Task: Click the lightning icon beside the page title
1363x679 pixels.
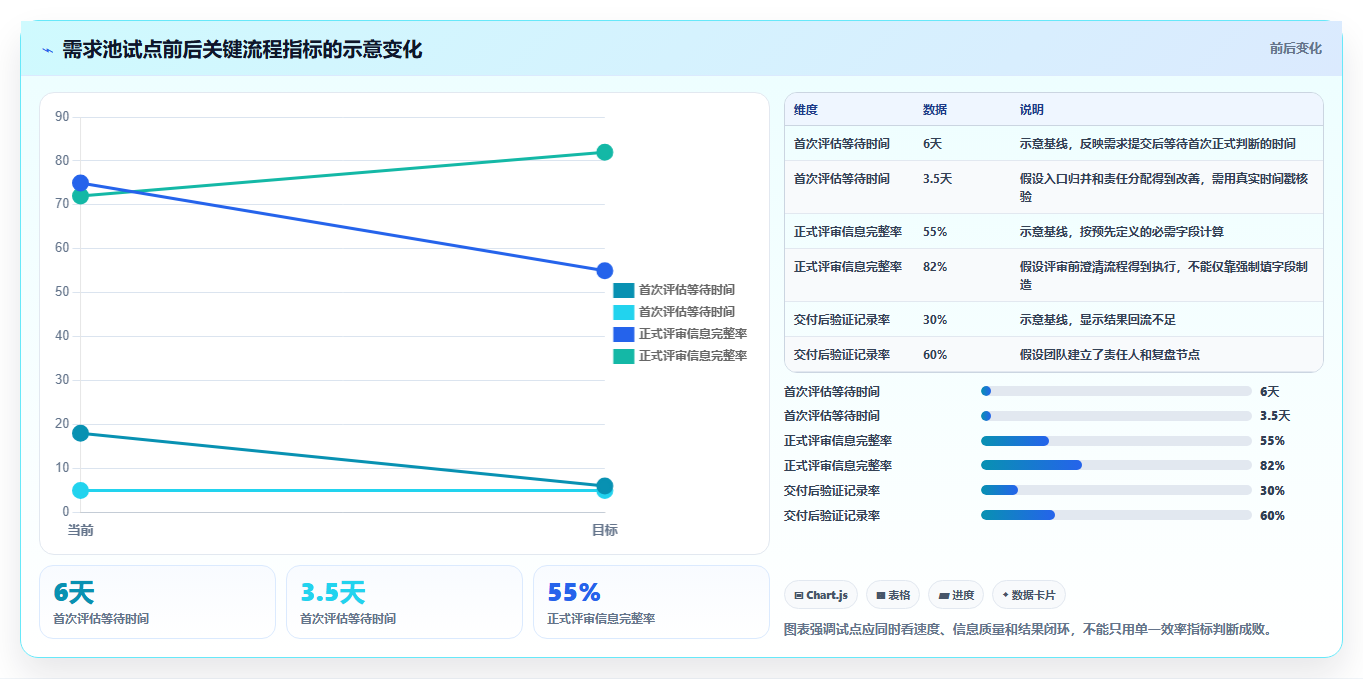Action: pyautogui.click(x=47, y=50)
